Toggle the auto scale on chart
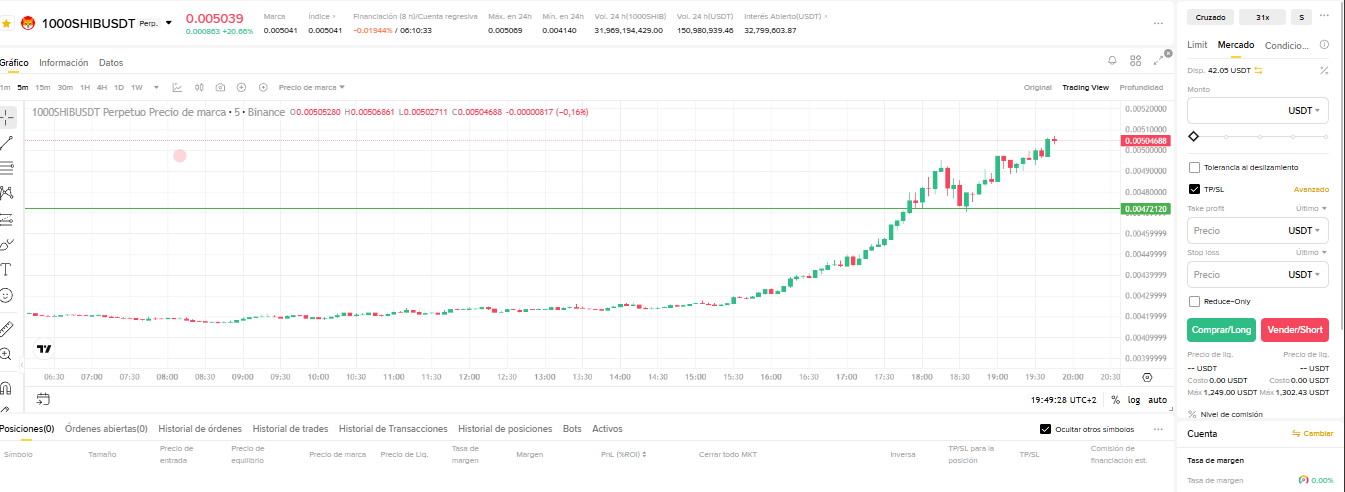The height and width of the screenshot is (492, 1345). [1157, 399]
